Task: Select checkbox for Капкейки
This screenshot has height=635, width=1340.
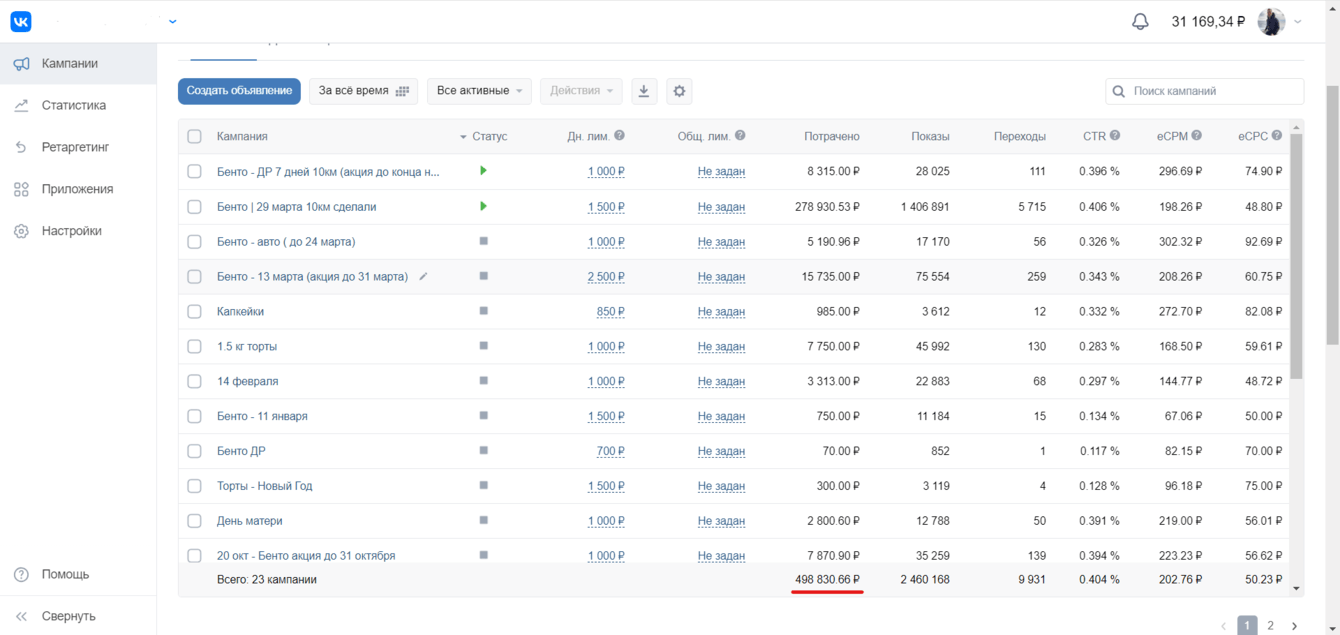Action: [x=194, y=311]
